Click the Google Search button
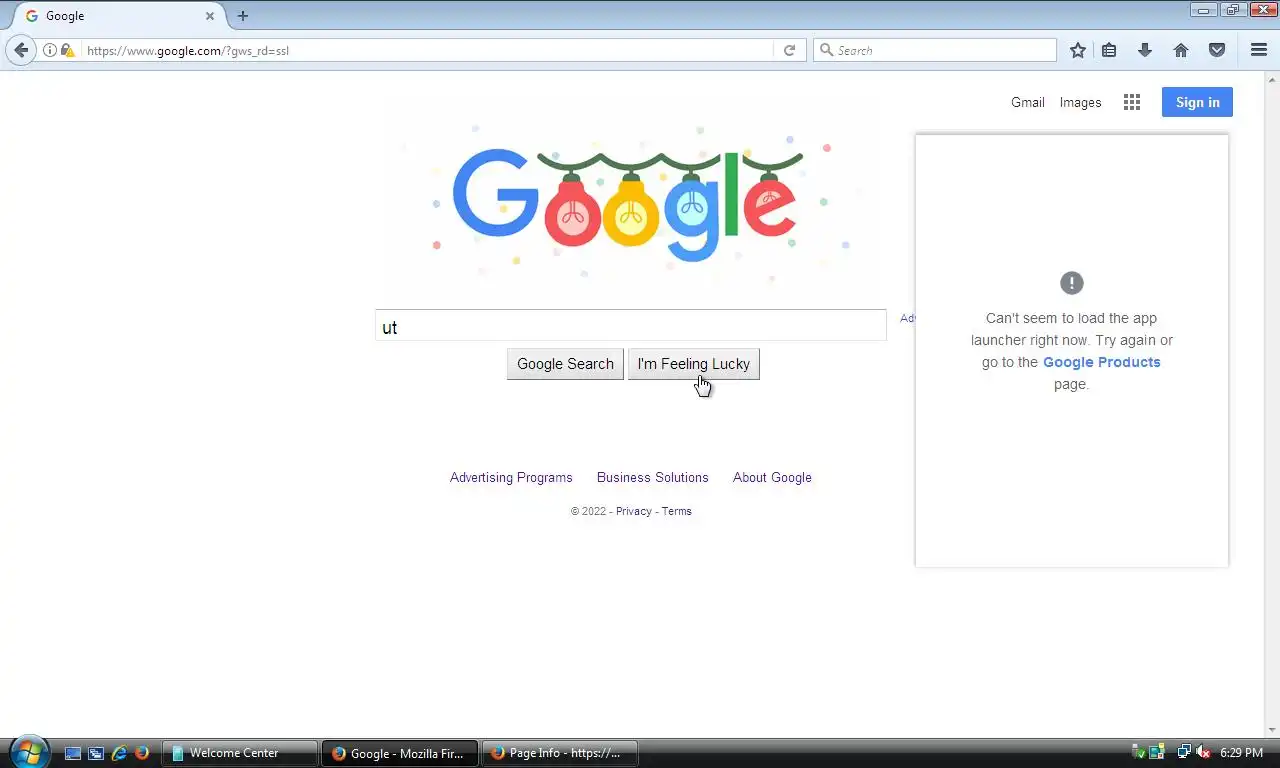 (x=565, y=364)
